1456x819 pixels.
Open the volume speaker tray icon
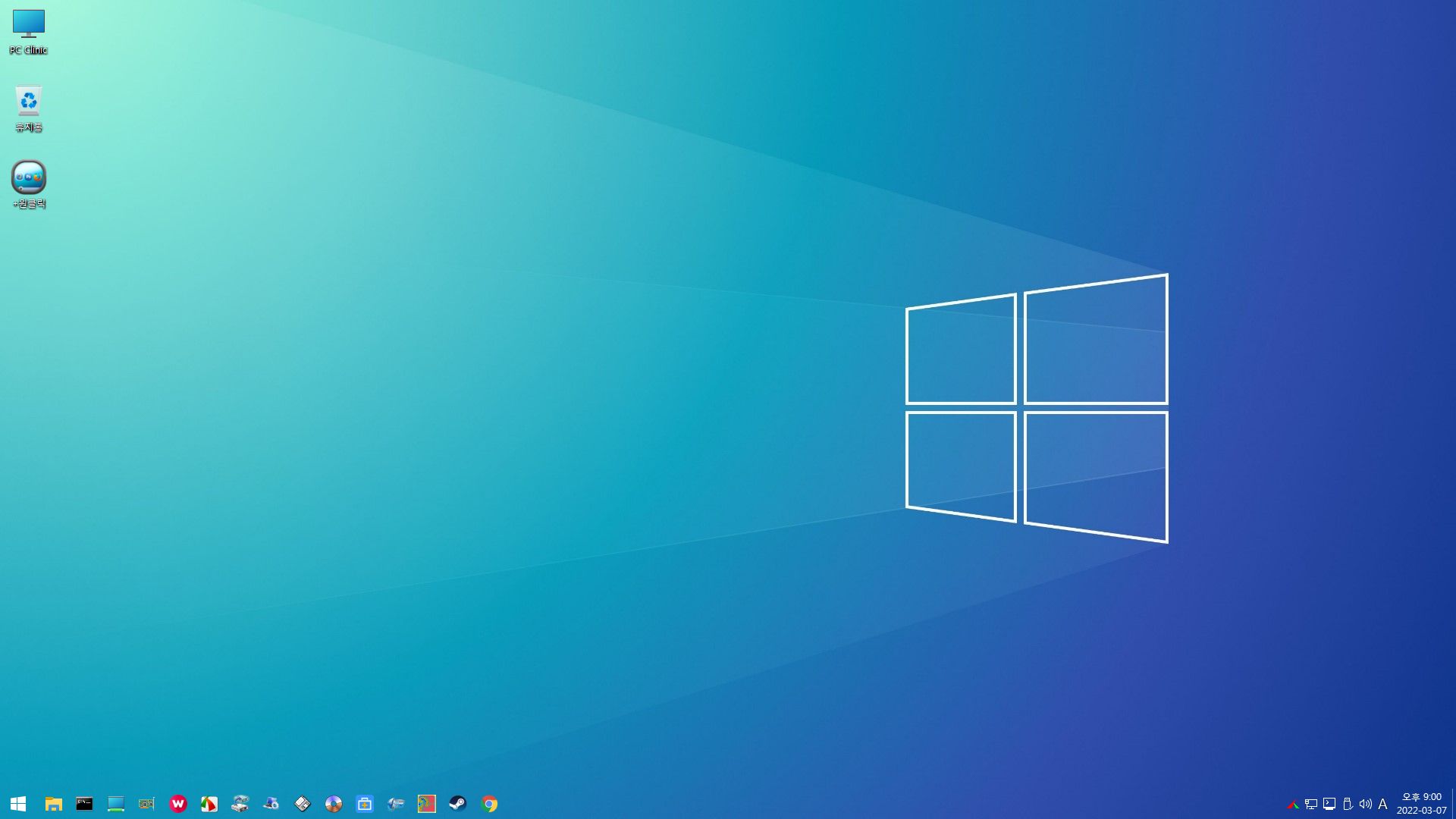pyautogui.click(x=1366, y=805)
